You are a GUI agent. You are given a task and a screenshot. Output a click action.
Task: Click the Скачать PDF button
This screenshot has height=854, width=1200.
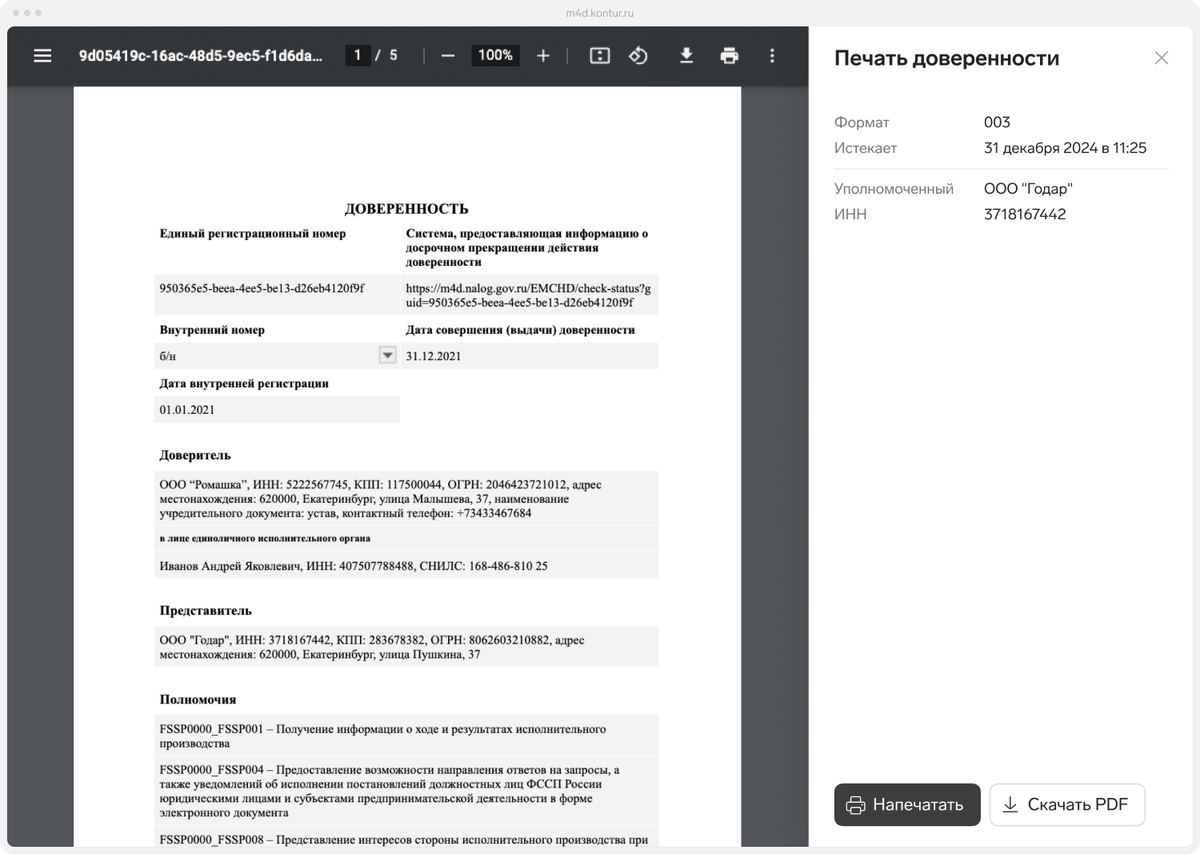[1067, 804]
